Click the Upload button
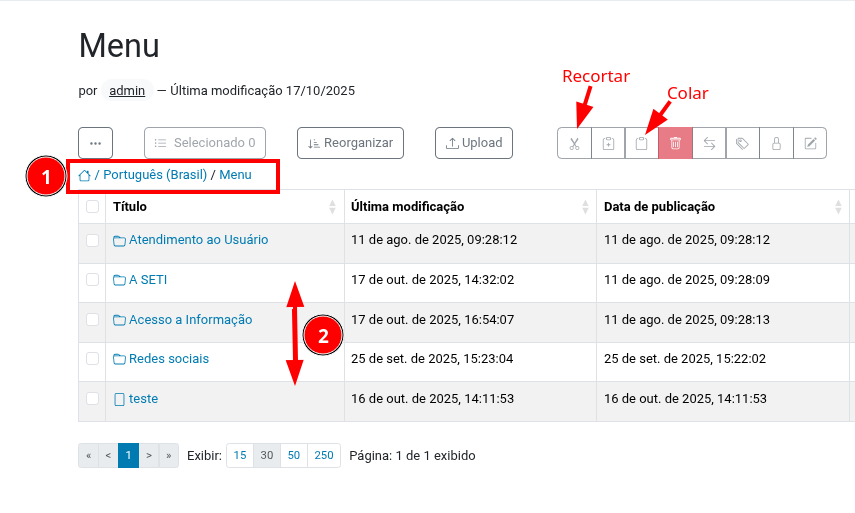This screenshot has height=513, width=855. click(474, 143)
